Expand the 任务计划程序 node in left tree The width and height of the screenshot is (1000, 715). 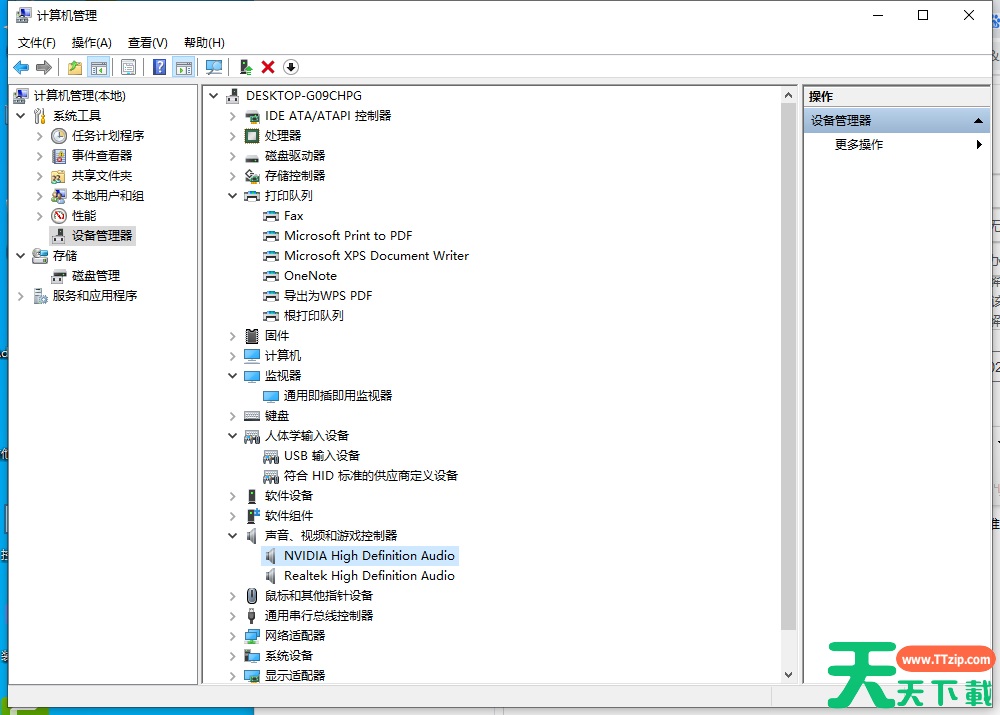(x=40, y=136)
